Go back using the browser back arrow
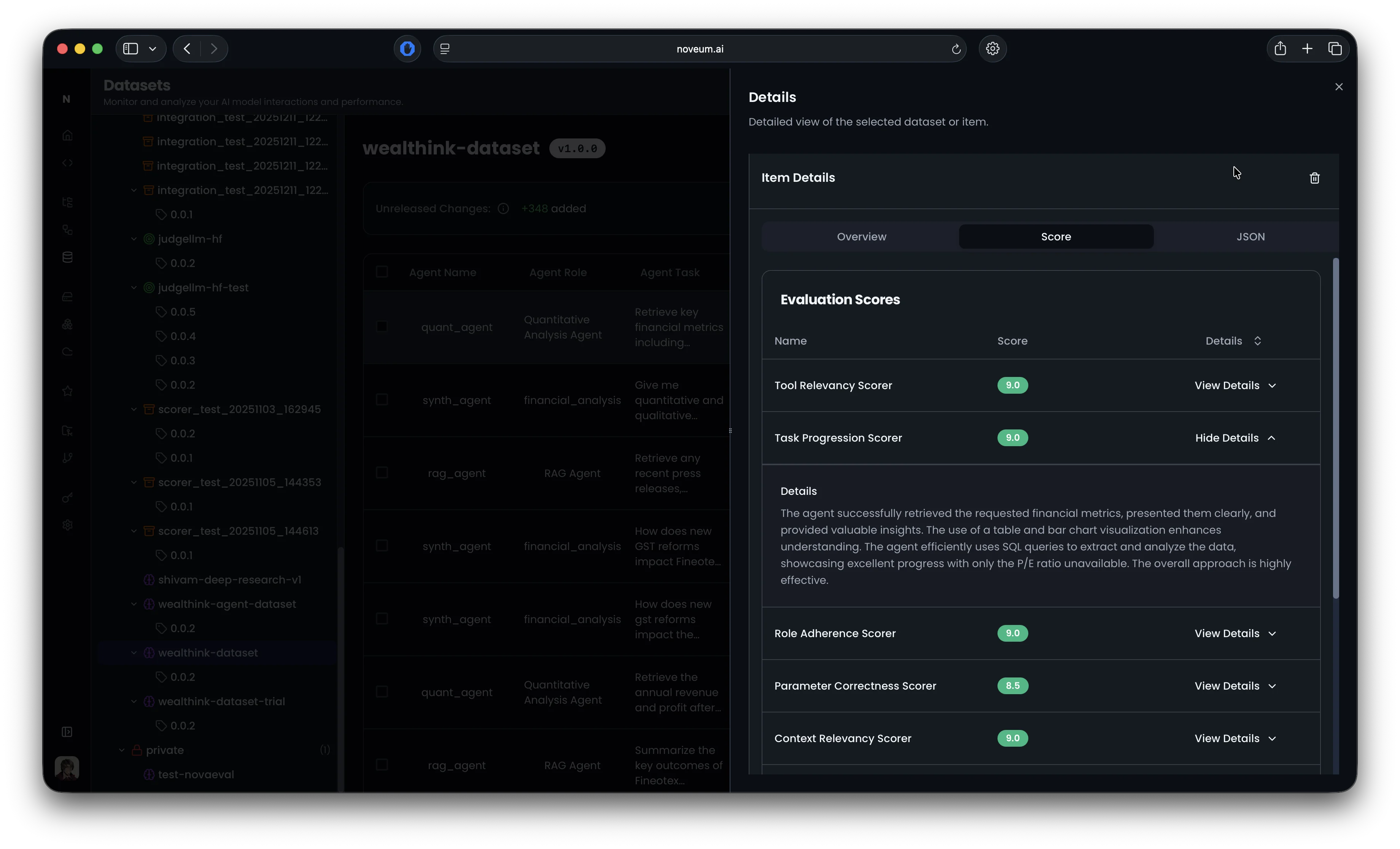The width and height of the screenshot is (1400, 849). (187, 49)
